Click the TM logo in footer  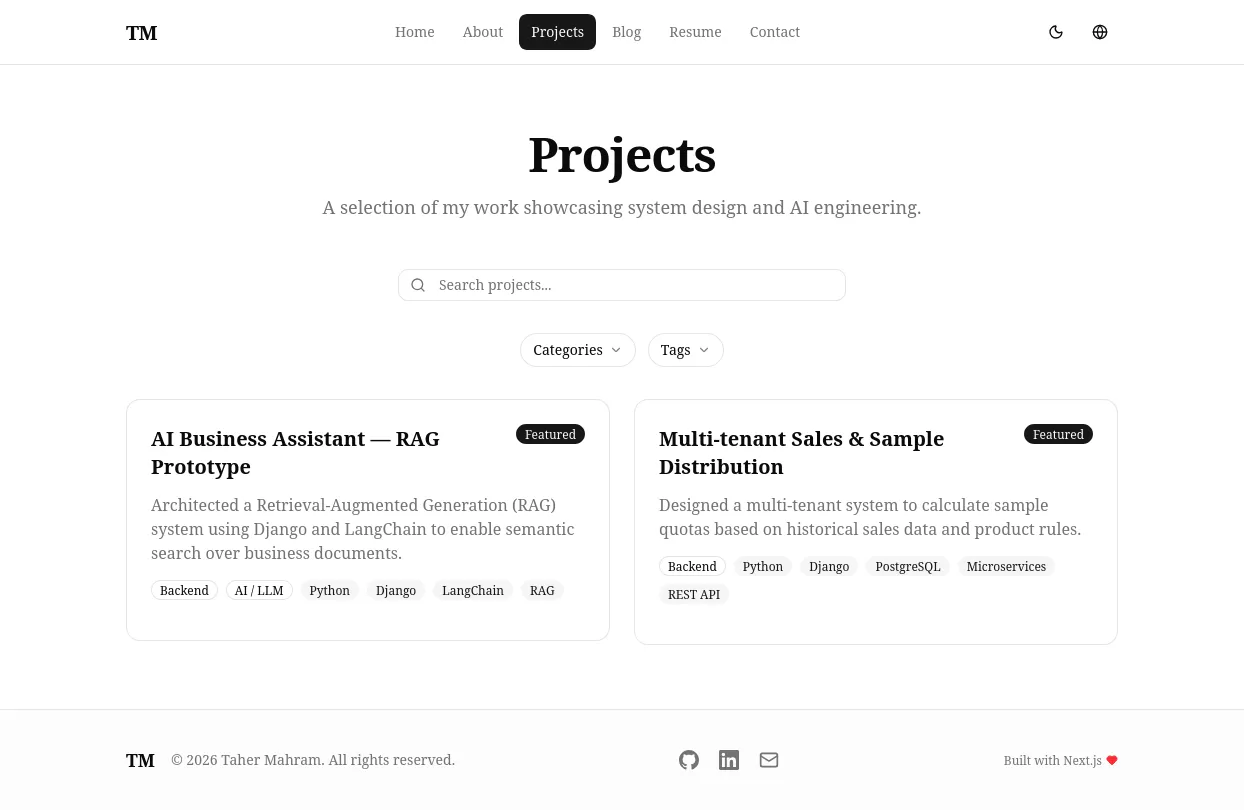(x=140, y=760)
